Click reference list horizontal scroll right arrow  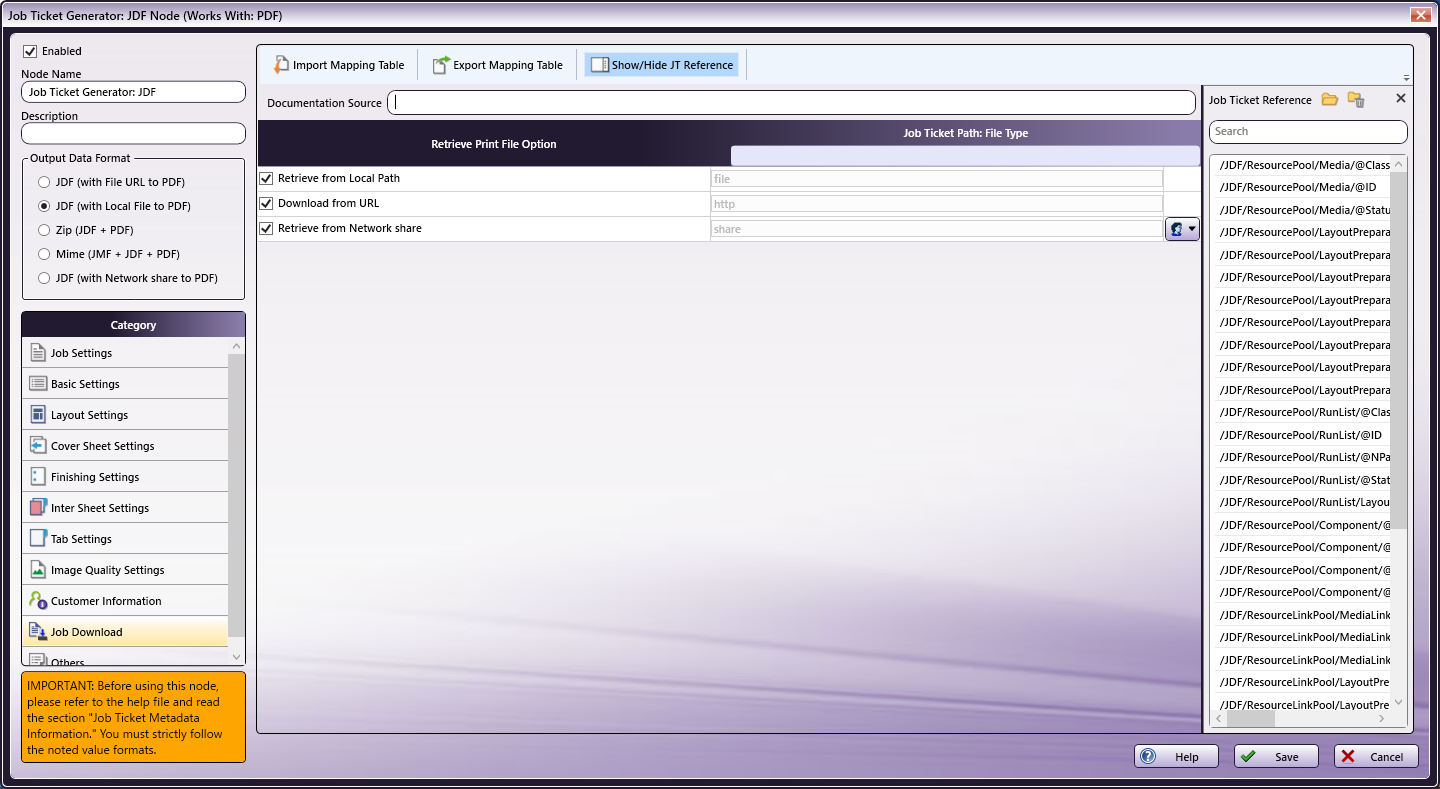pos(1382,718)
